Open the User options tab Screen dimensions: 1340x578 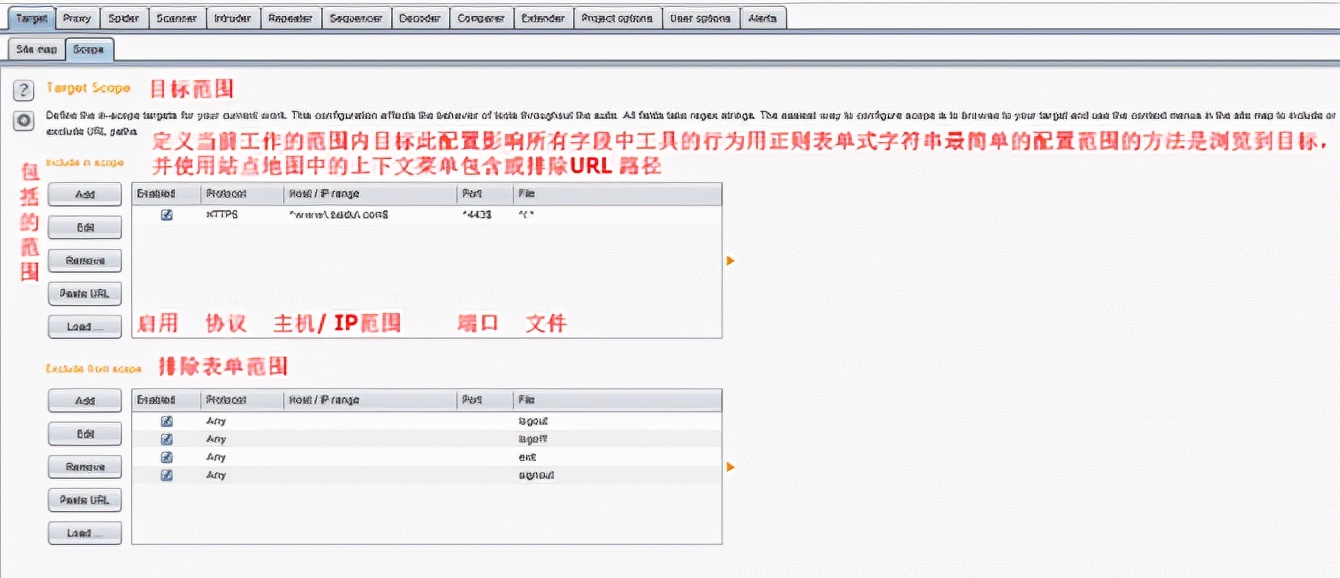[701, 18]
